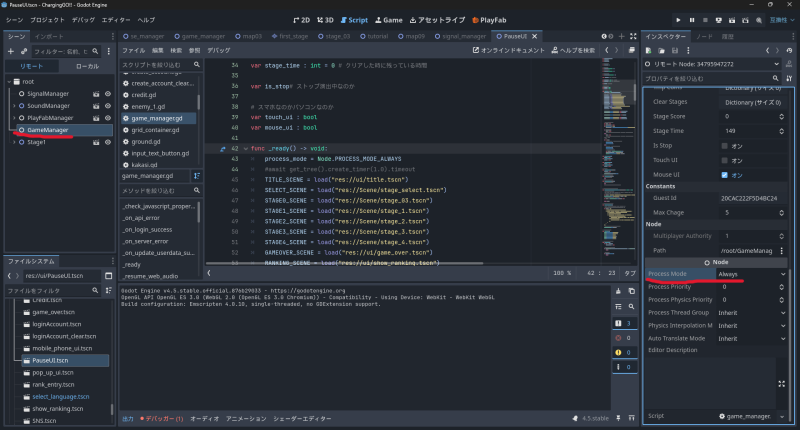Toggle visibility eye of SoundManager node
The image size is (800, 430).
[107, 105]
